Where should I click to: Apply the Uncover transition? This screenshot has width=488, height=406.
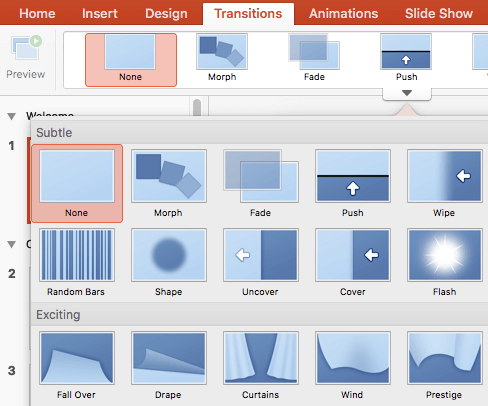click(261, 262)
